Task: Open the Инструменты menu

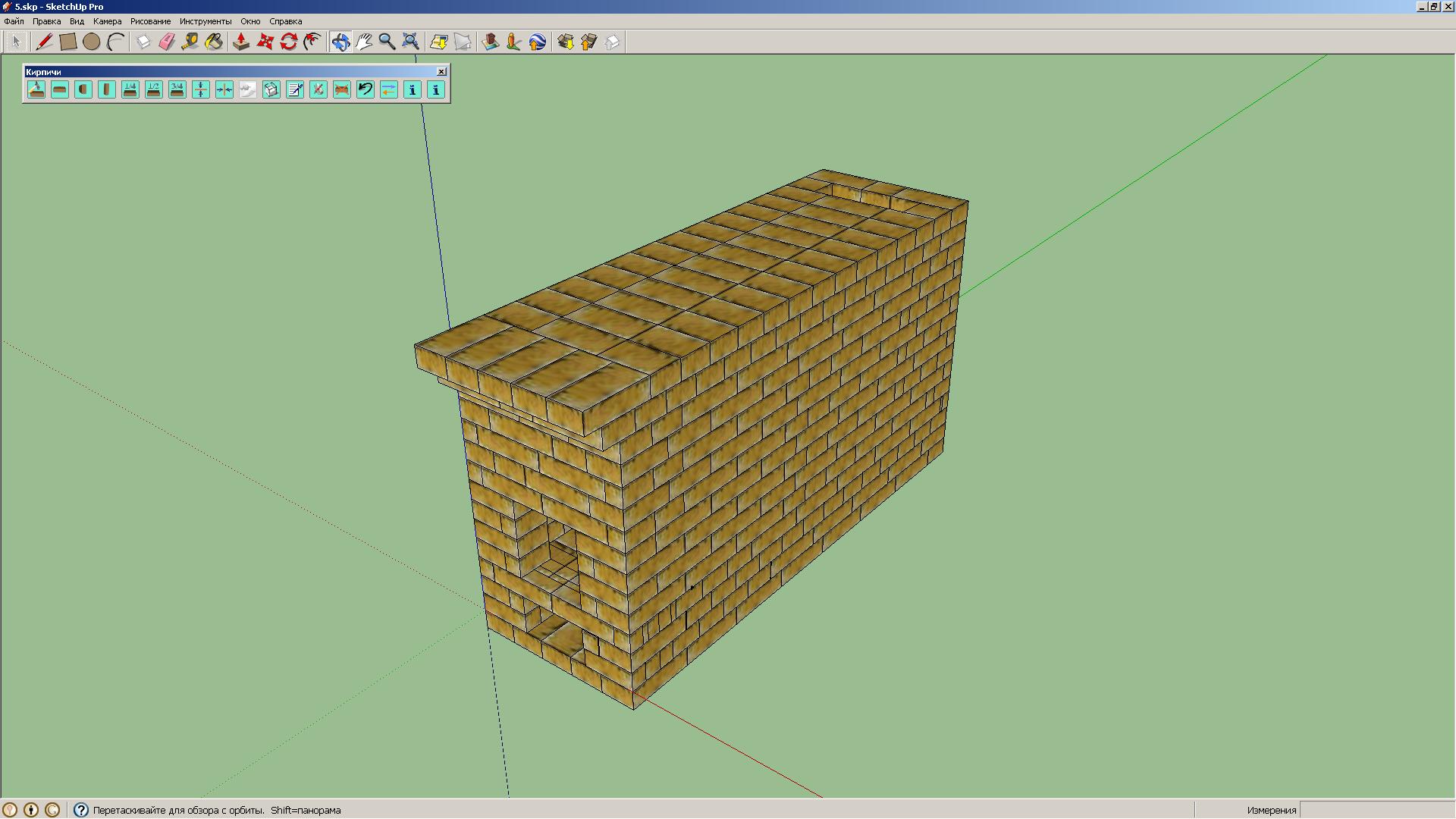Action: click(206, 21)
